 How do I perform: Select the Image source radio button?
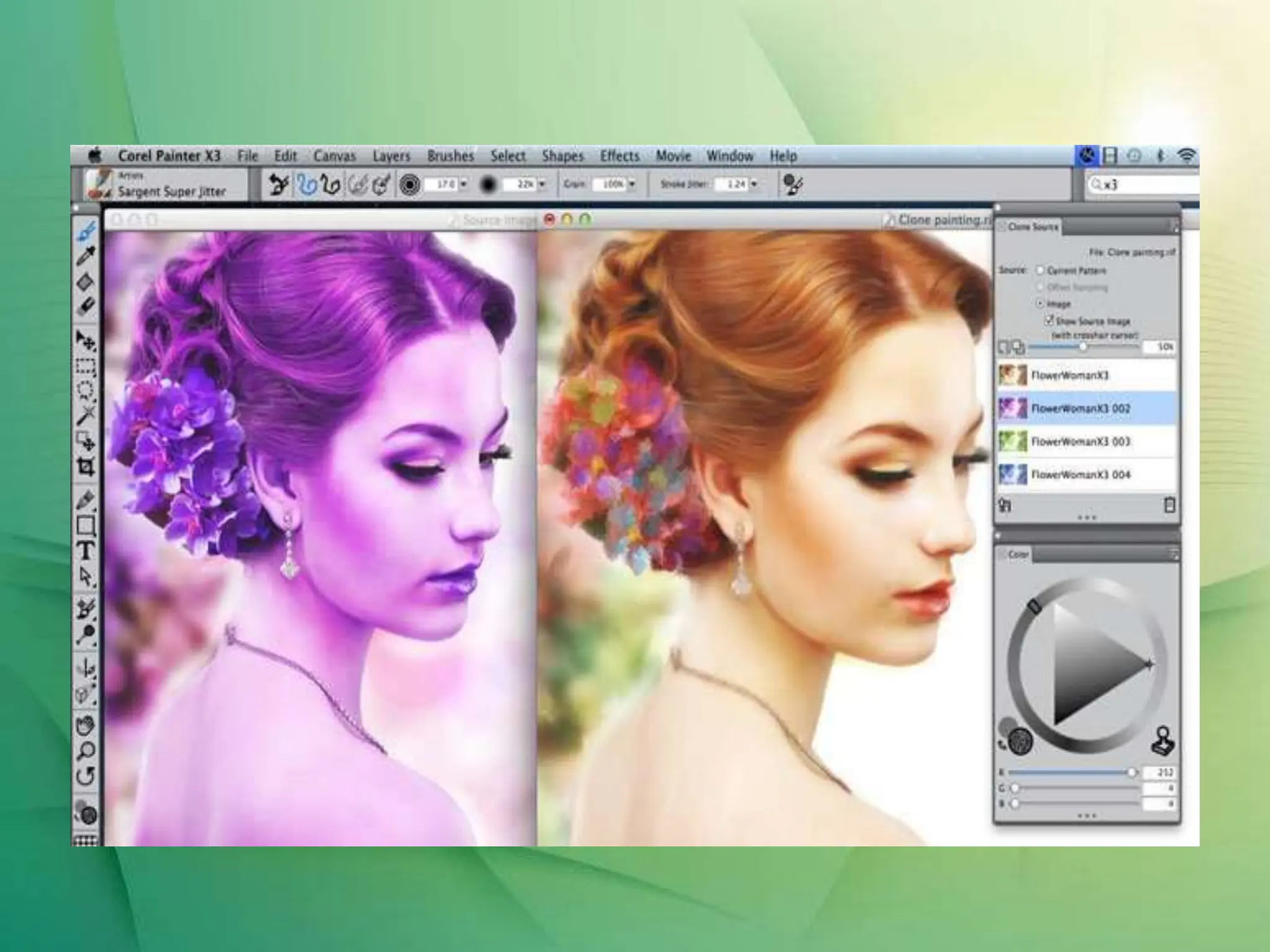(x=1041, y=304)
